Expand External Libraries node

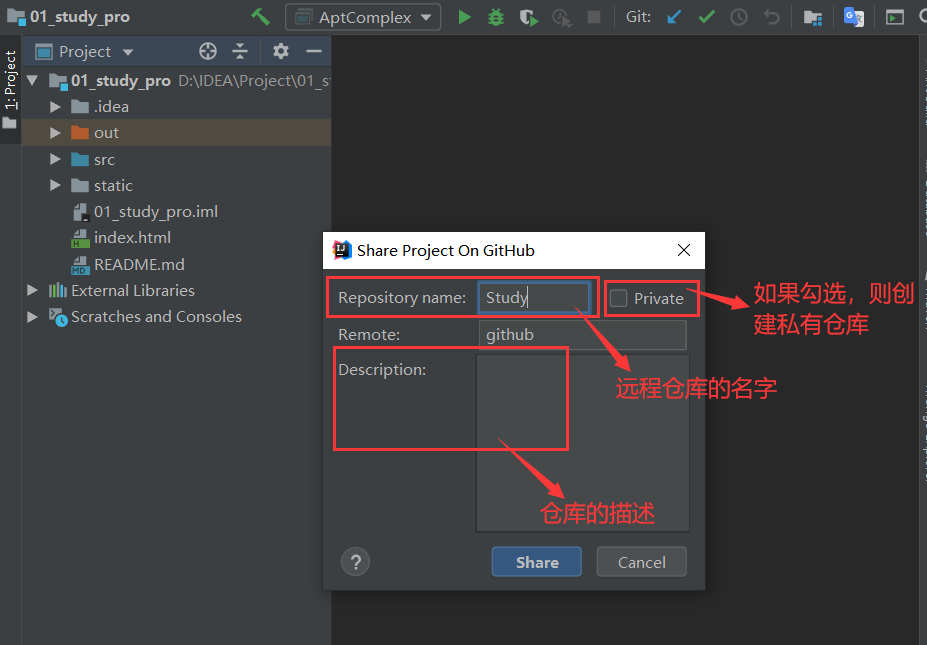coord(32,290)
